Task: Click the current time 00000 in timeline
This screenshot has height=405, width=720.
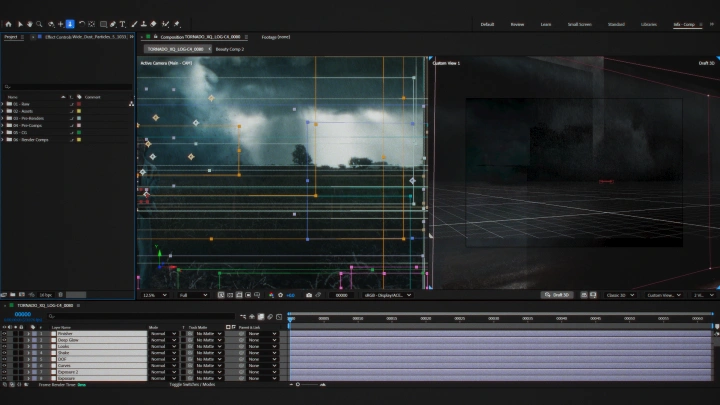Action: coord(22,314)
